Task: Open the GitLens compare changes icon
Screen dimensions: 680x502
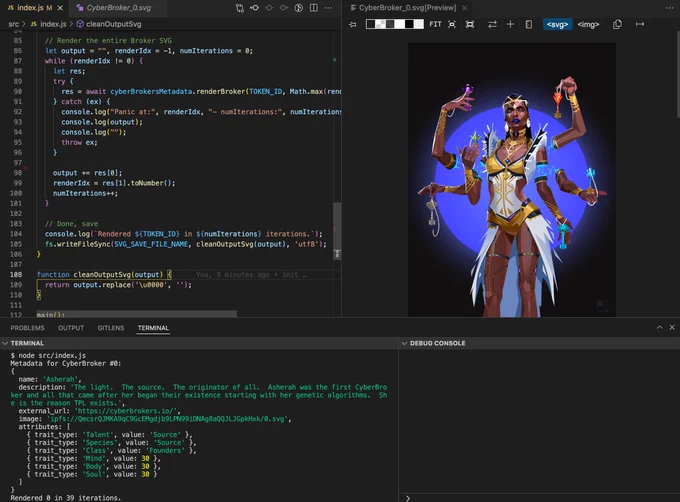Action: [239, 8]
